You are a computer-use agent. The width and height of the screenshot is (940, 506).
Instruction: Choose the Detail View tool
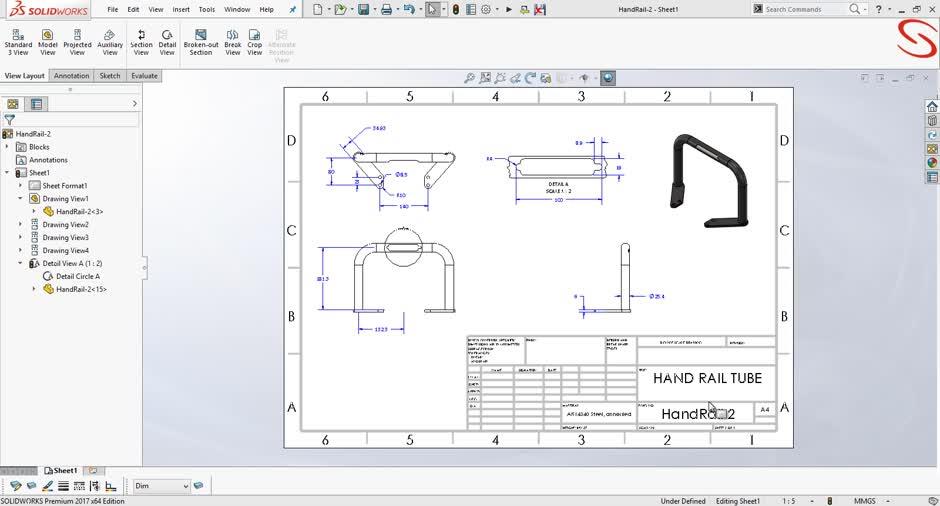click(x=167, y=41)
